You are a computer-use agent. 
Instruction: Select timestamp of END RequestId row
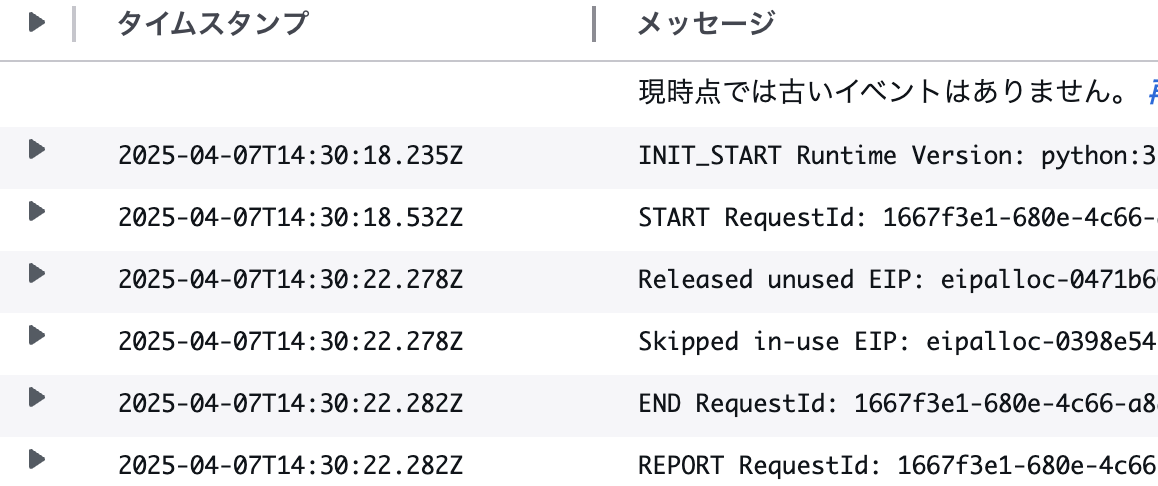click(x=290, y=404)
